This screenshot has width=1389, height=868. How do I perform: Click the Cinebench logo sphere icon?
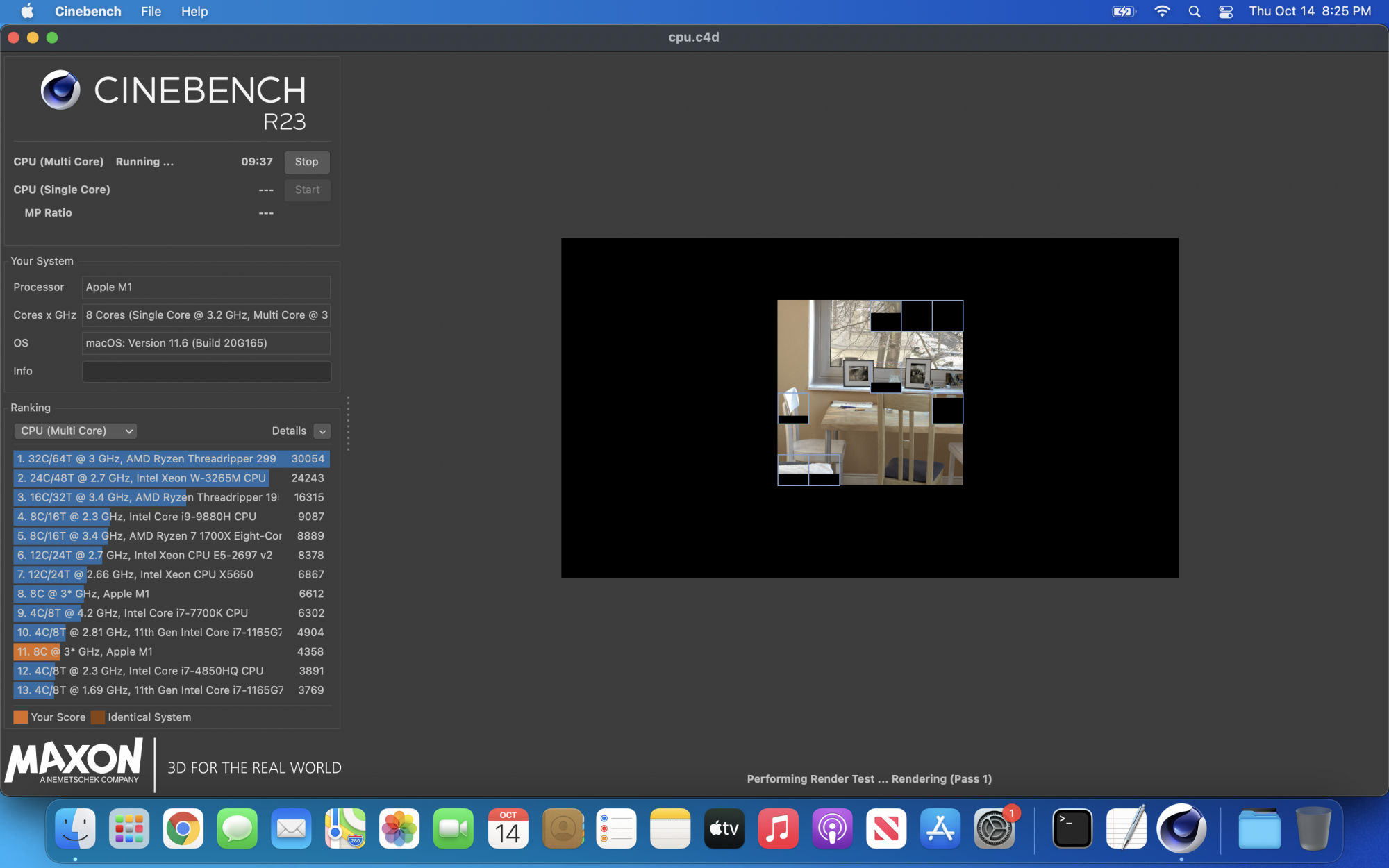click(x=60, y=90)
